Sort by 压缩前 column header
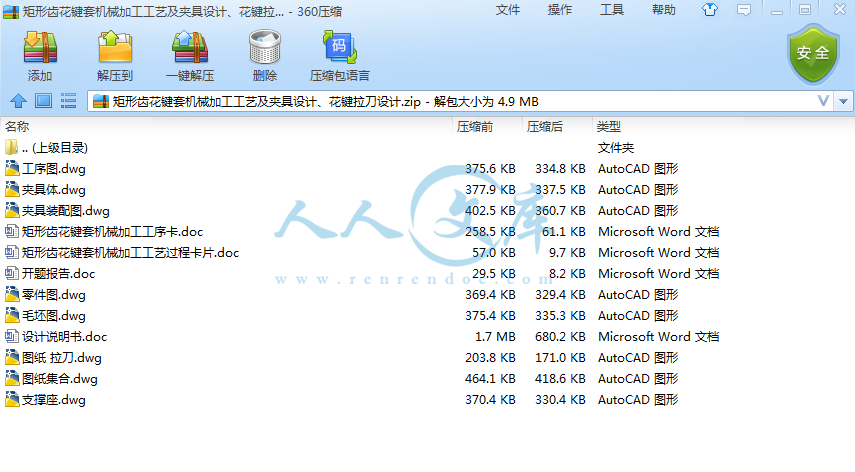Screen dimensions: 855x472 [x=475, y=126]
